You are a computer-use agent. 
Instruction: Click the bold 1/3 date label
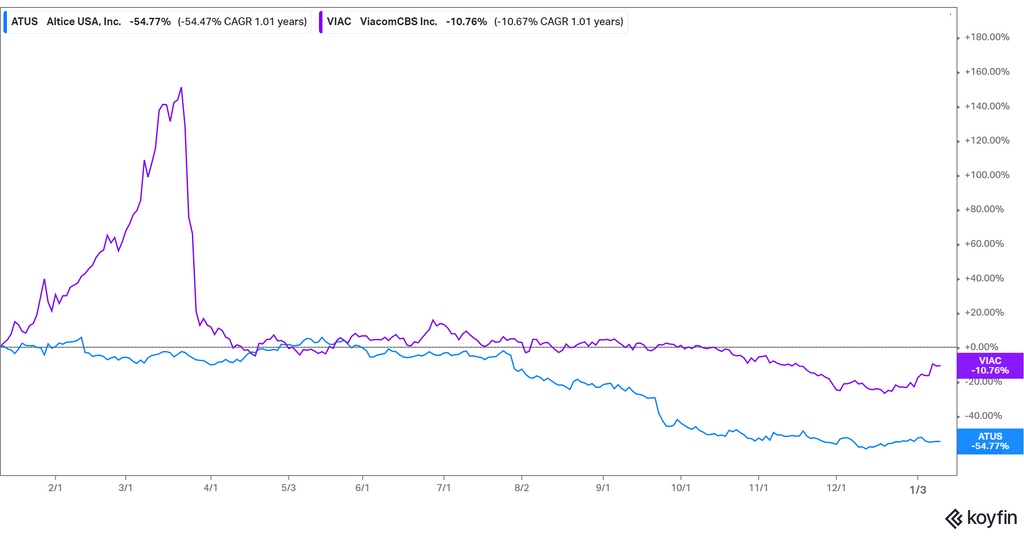[x=917, y=489]
